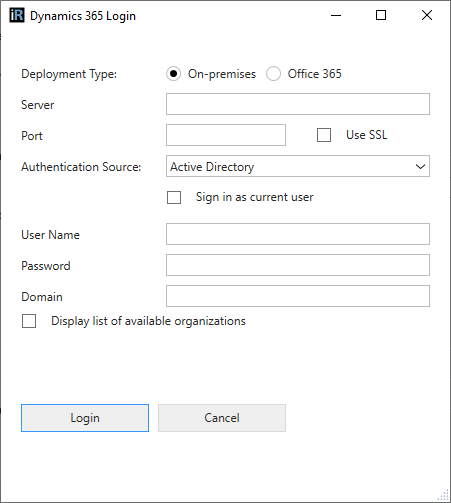Tick Display list of available organizations
Image resolution: width=451 pixels, height=503 pixels.
(29, 321)
